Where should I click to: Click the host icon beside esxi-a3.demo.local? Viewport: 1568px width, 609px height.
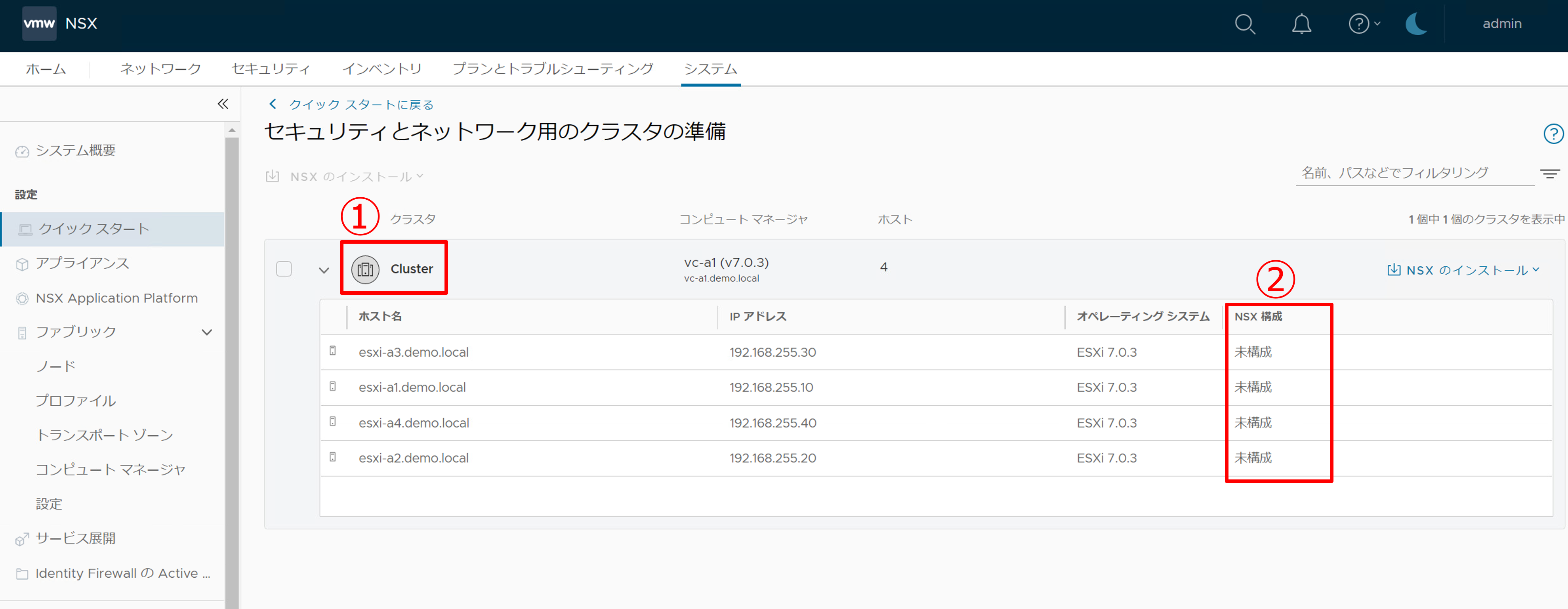(x=333, y=351)
